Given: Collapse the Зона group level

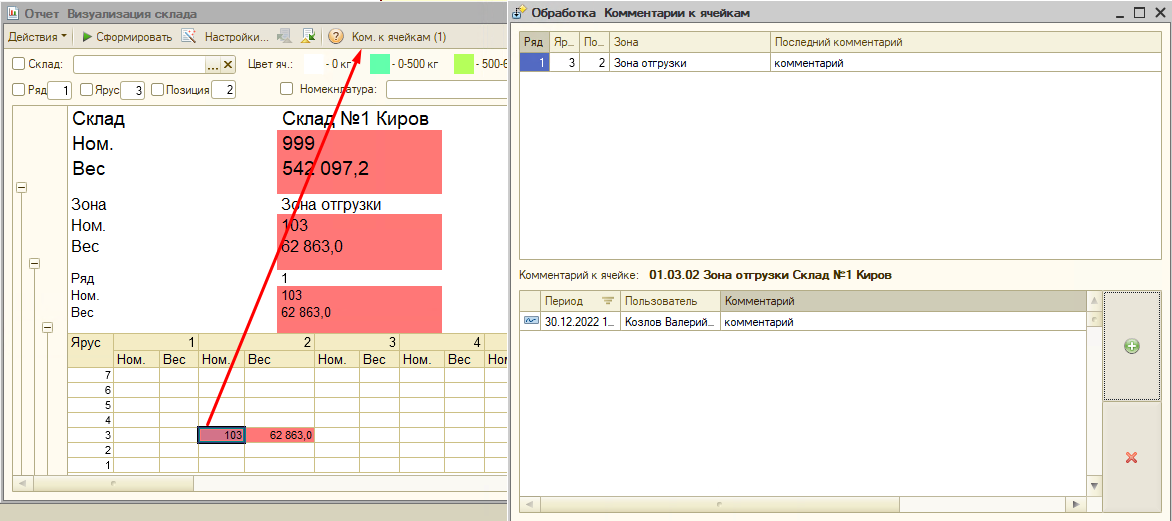Looking at the screenshot, I should 34,263.
